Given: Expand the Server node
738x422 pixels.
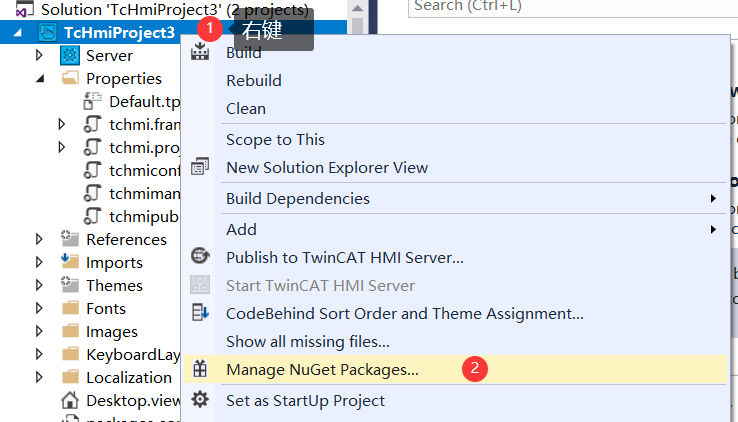Looking at the screenshot, I should click(x=39, y=55).
